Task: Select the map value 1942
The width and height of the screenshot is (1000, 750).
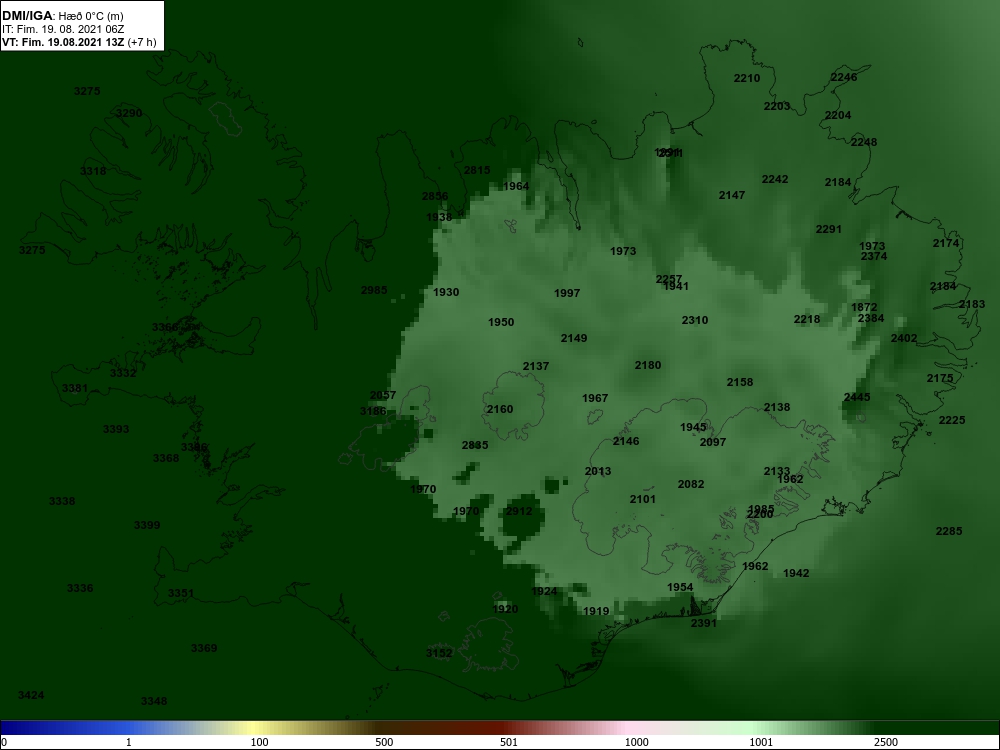Action: click(x=796, y=573)
